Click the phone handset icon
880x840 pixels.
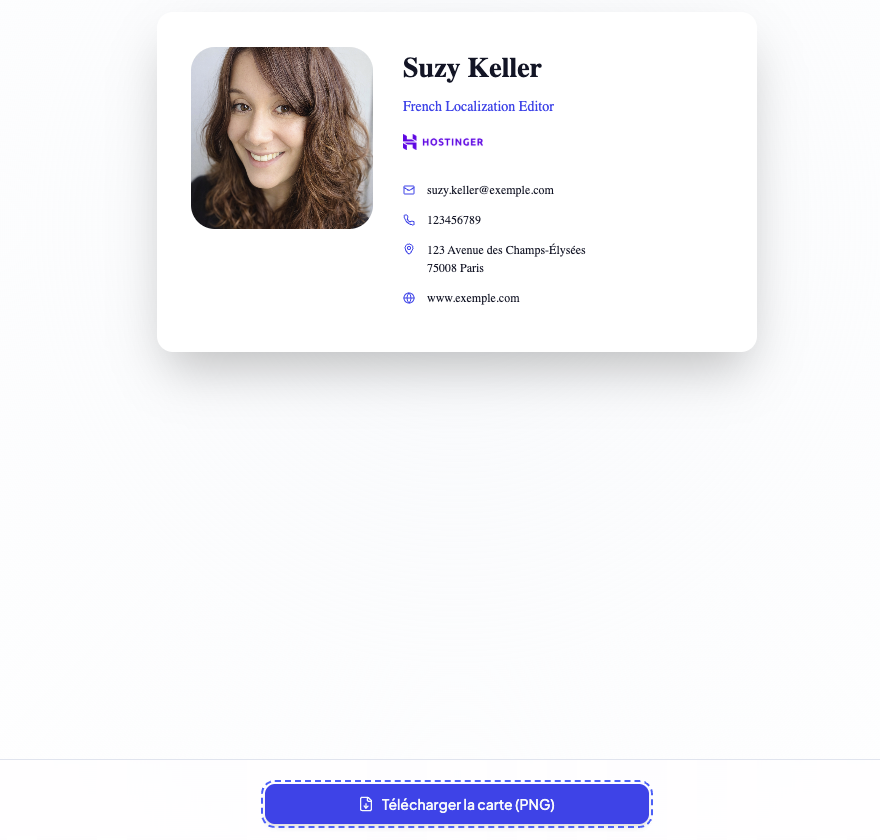click(409, 220)
